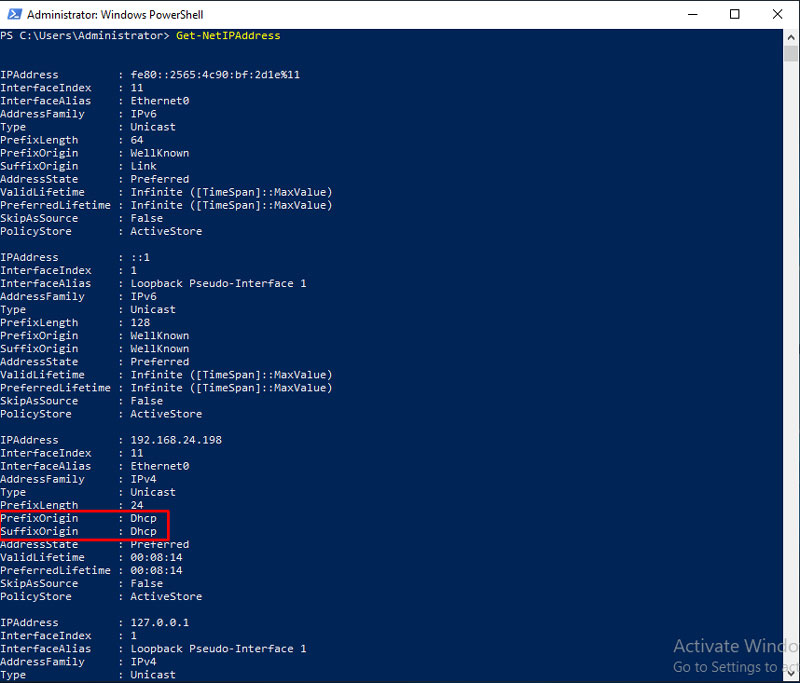Click PreferredLifetime Infinite of the fe80 entry
800x683 pixels.
pyautogui.click(x=232, y=206)
